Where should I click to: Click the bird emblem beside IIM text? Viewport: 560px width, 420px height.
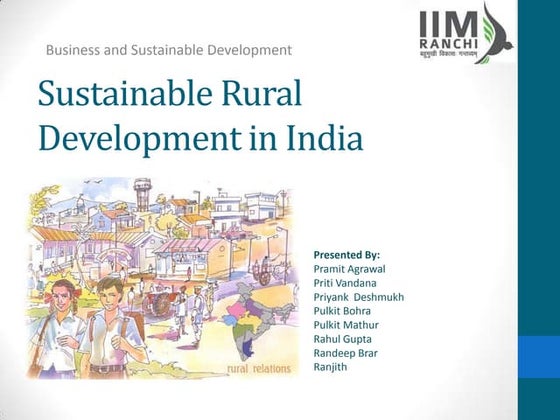(496, 33)
